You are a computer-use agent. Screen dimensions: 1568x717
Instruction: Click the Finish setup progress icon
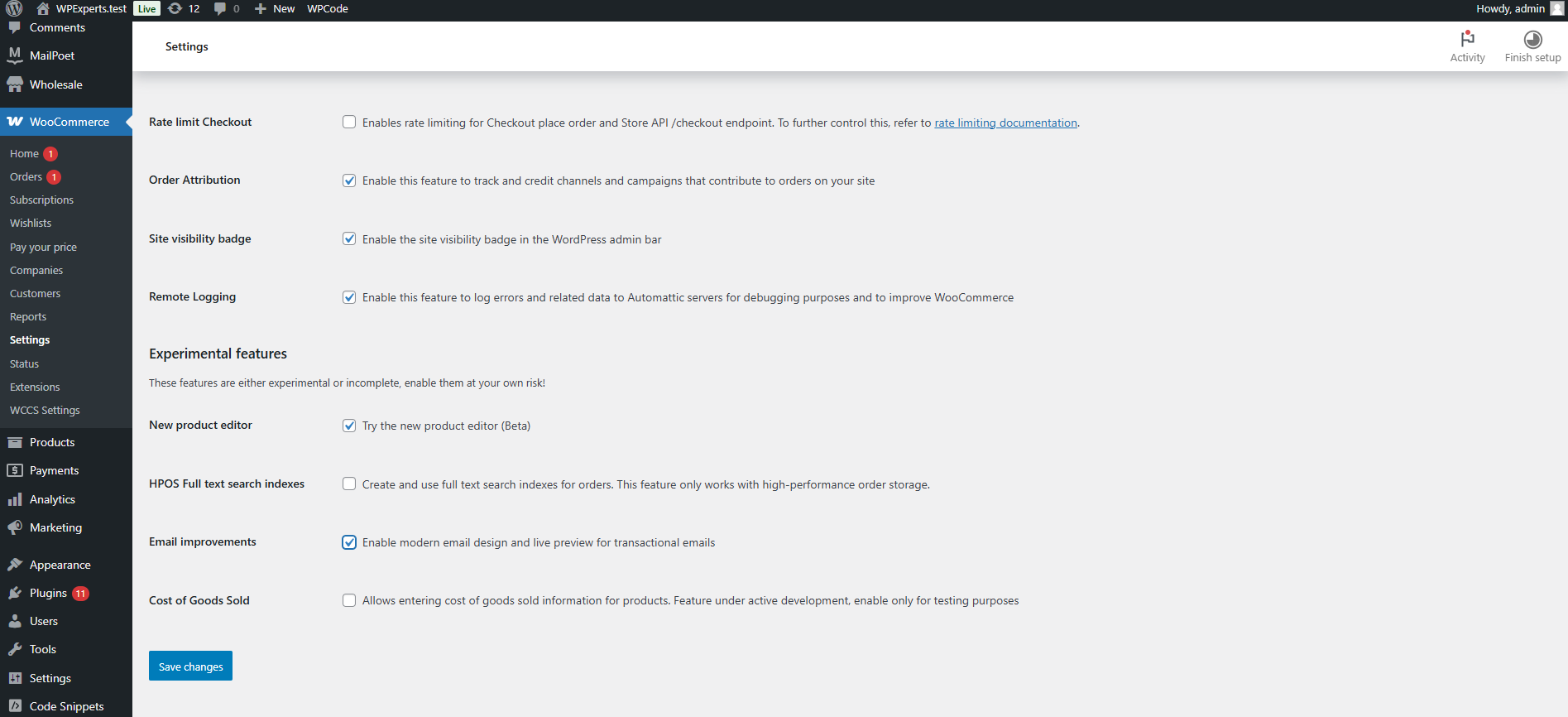(1532, 39)
